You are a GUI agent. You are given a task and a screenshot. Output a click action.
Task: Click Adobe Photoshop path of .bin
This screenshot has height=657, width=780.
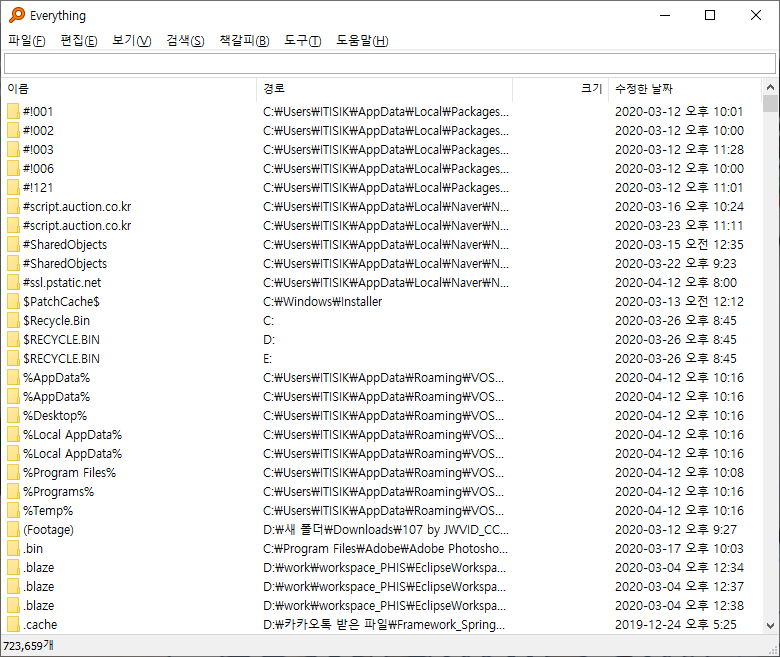click(x=385, y=549)
